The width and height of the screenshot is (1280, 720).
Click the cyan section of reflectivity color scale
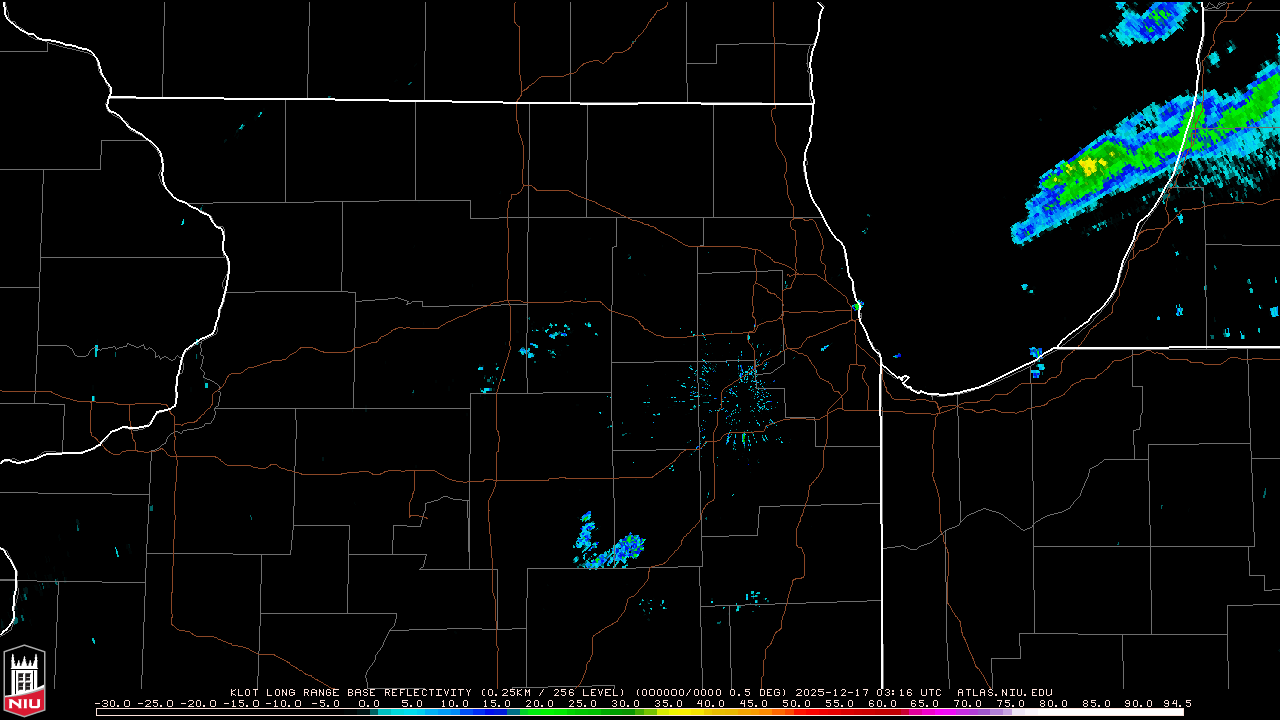coord(420,712)
